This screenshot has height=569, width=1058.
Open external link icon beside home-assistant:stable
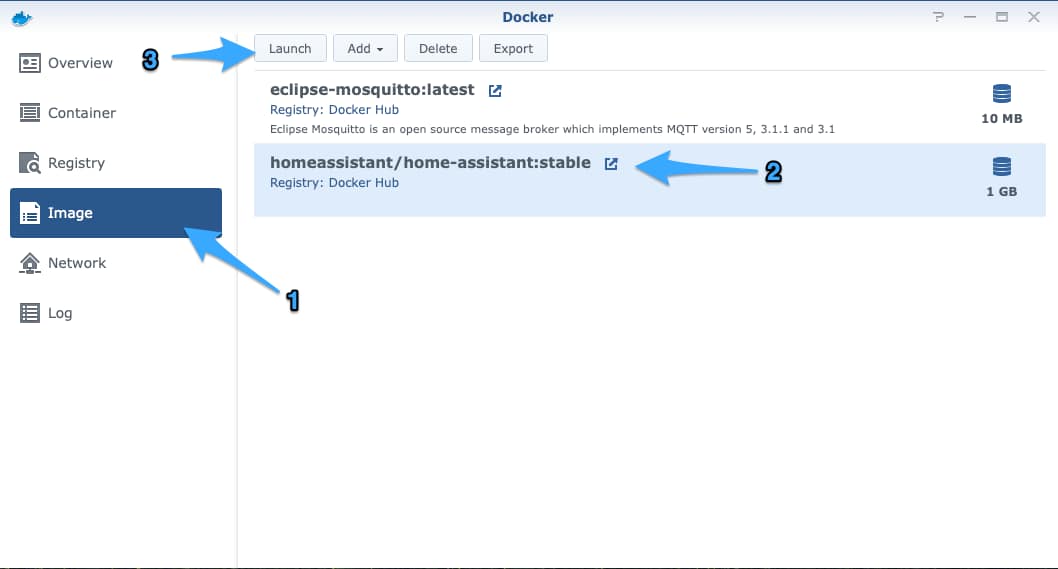pos(611,164)
